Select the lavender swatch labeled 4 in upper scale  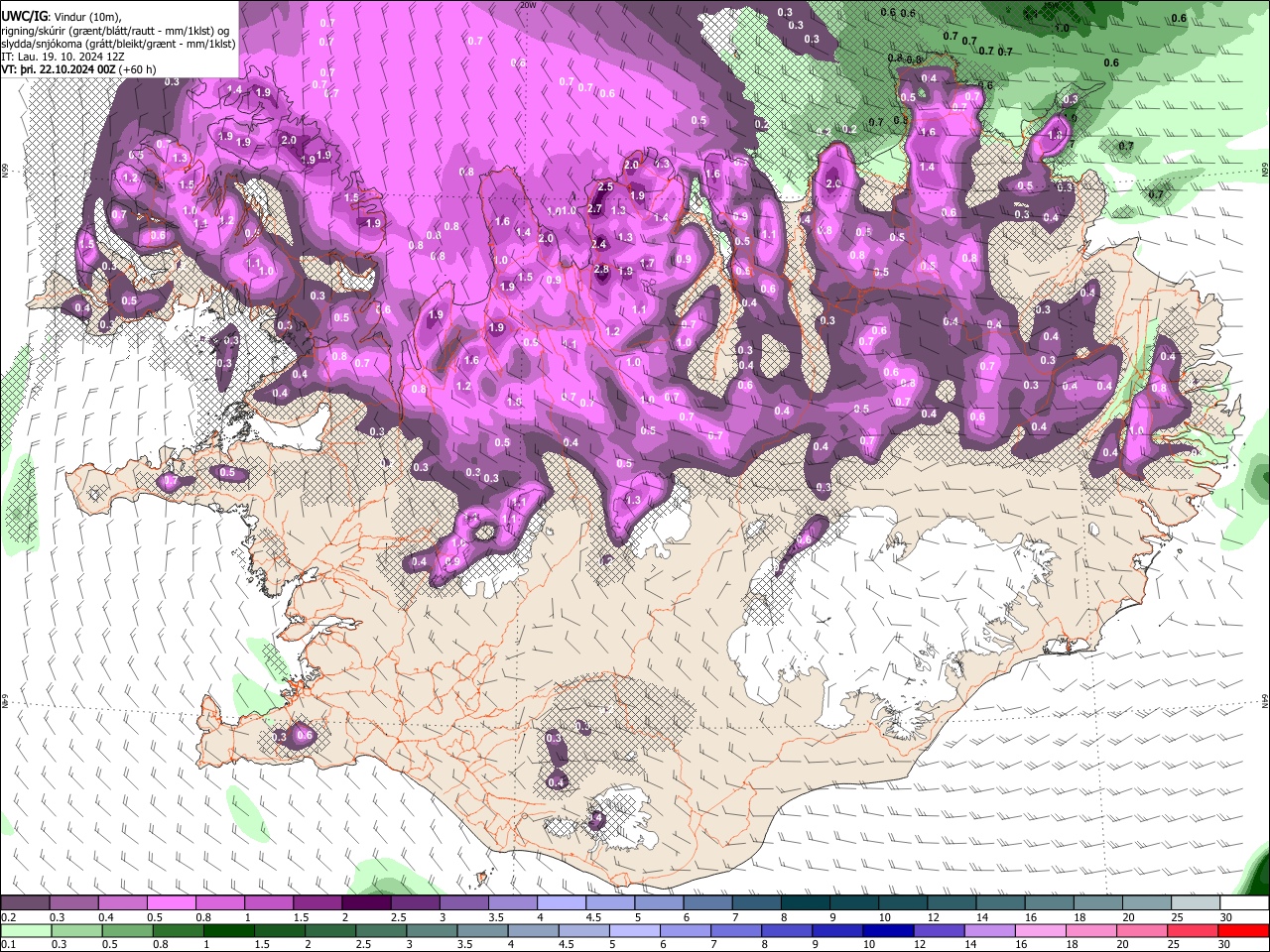[x=562, y=903]
